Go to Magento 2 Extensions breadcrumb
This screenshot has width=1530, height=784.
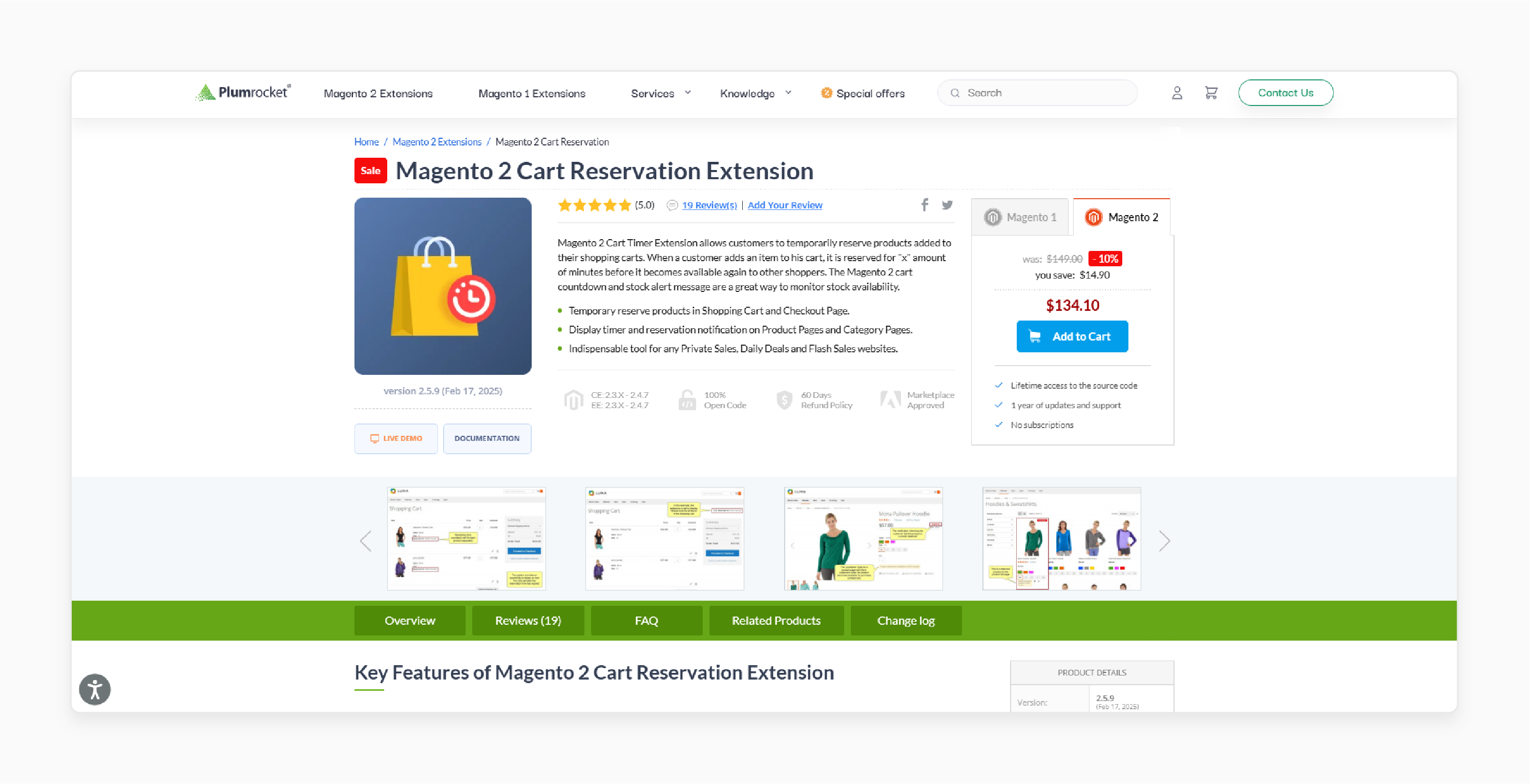pos(436,142)
